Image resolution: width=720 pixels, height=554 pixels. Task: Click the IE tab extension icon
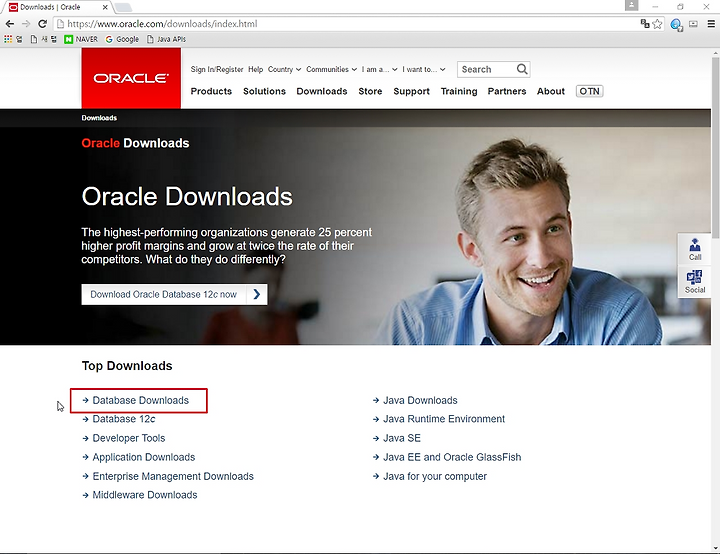point(676,24)
